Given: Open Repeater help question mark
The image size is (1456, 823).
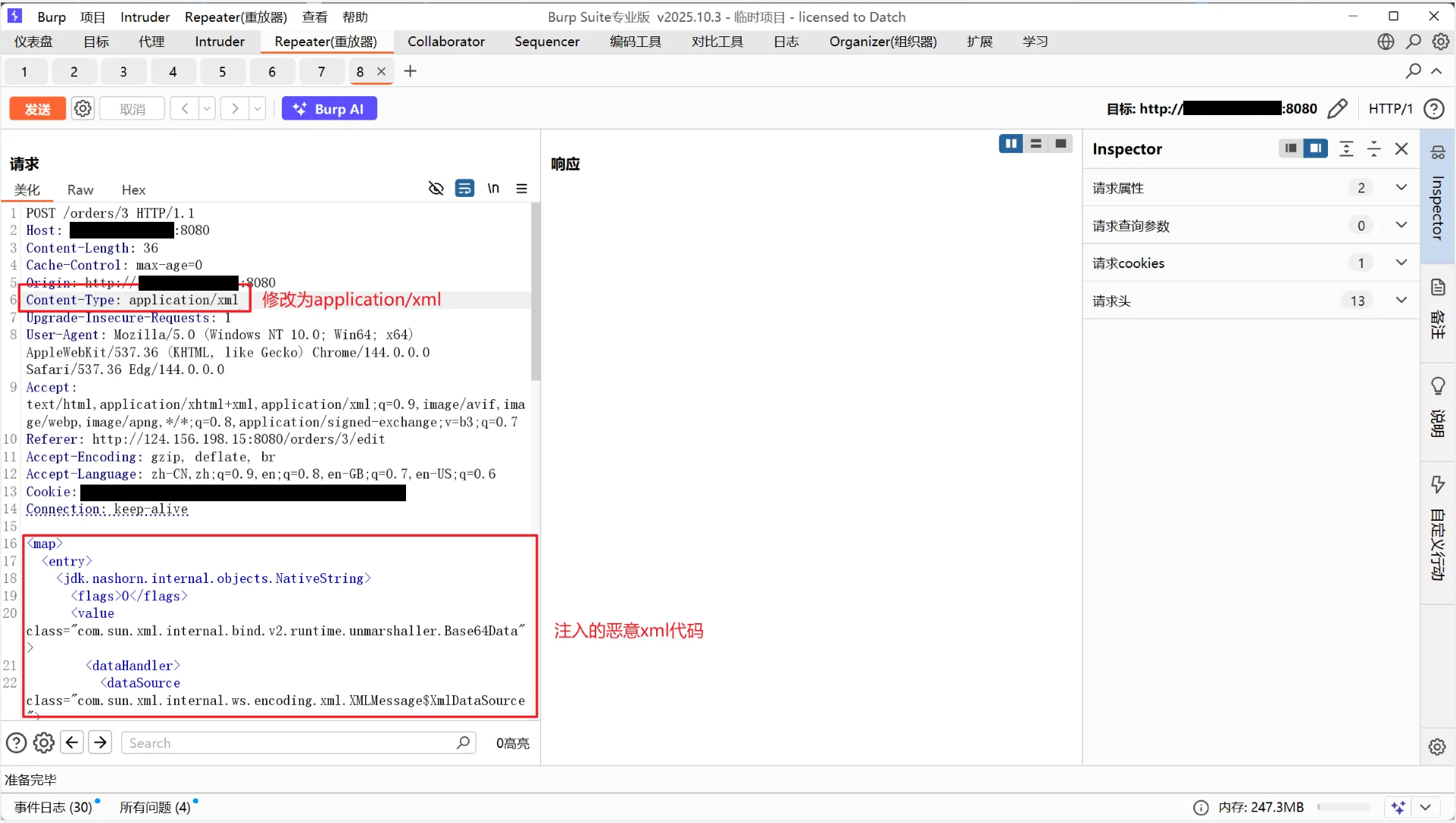Looking at the screenshot, I should (x=1434, y=109).
